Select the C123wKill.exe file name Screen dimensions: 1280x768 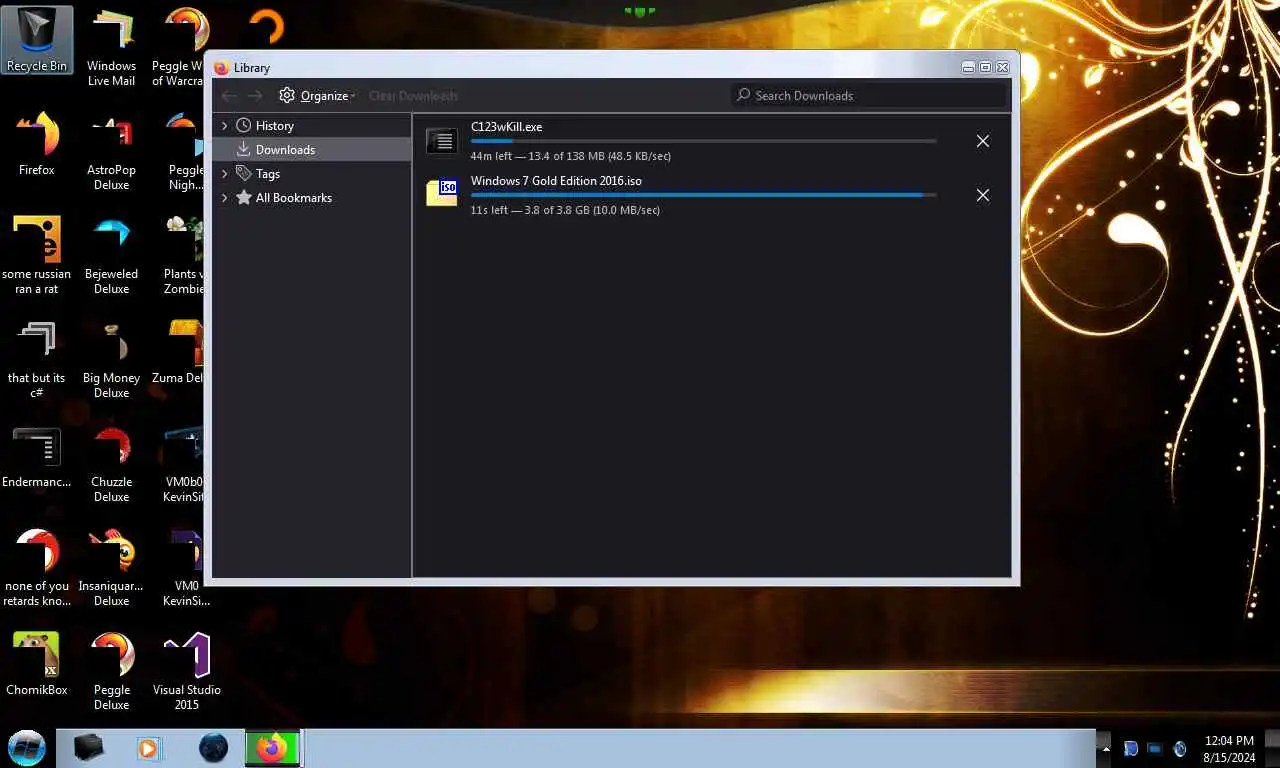506,127
